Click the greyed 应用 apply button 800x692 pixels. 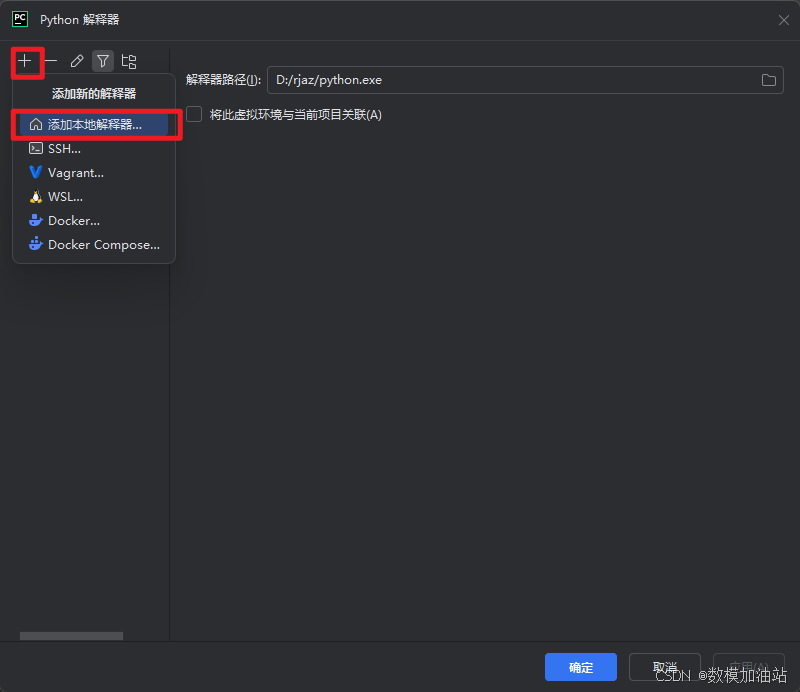coord(748,667)
